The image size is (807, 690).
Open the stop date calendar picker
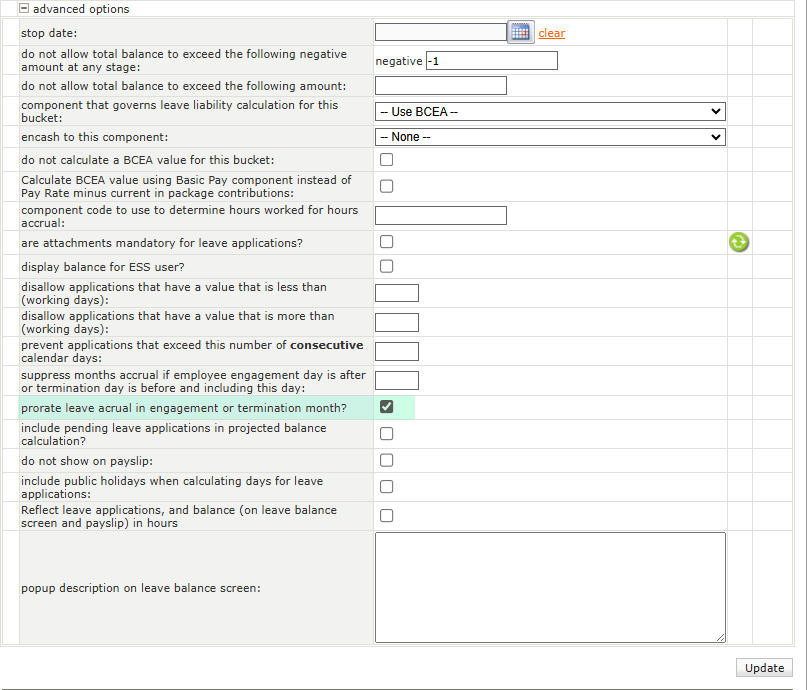click(x=521, y=32)
